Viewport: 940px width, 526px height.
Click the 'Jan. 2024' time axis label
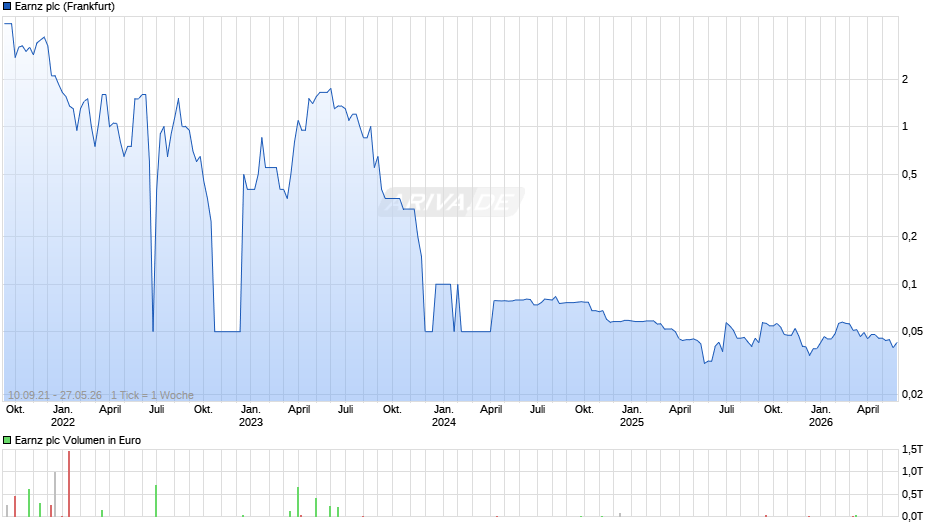pos(444,416)
